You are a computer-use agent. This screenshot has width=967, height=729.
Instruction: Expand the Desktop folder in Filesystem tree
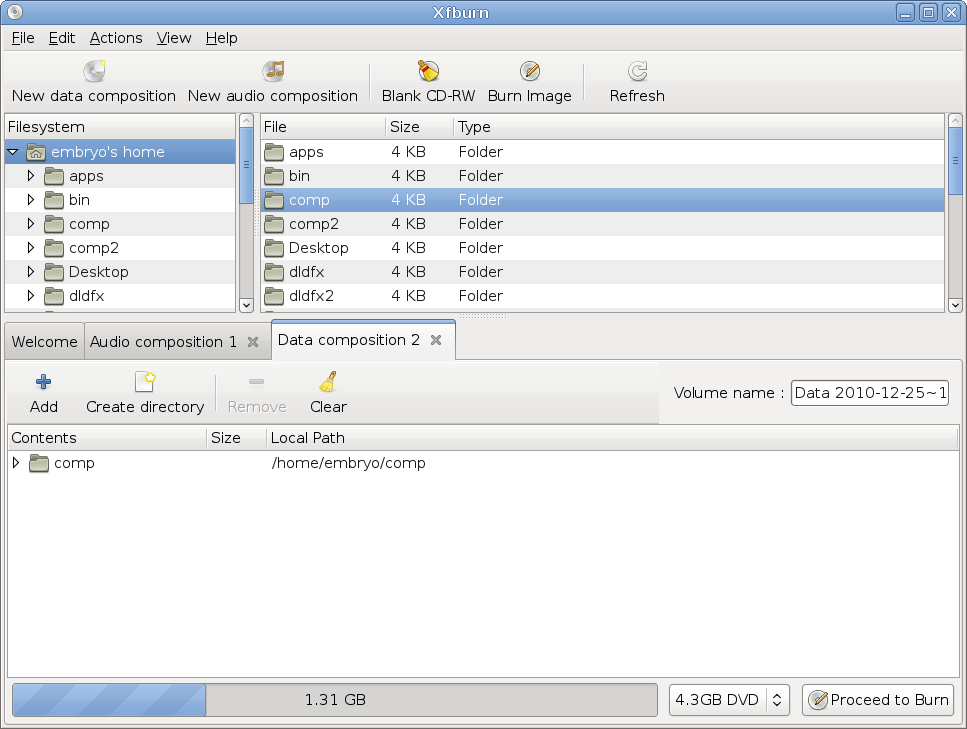coord(30,272)
